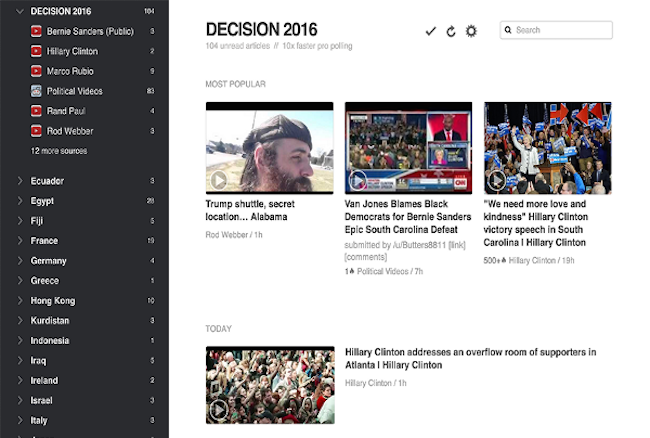Click the Atlanta crowd video thumbnail
Screen dimensions: 650x438
click(x=270, y=385)
